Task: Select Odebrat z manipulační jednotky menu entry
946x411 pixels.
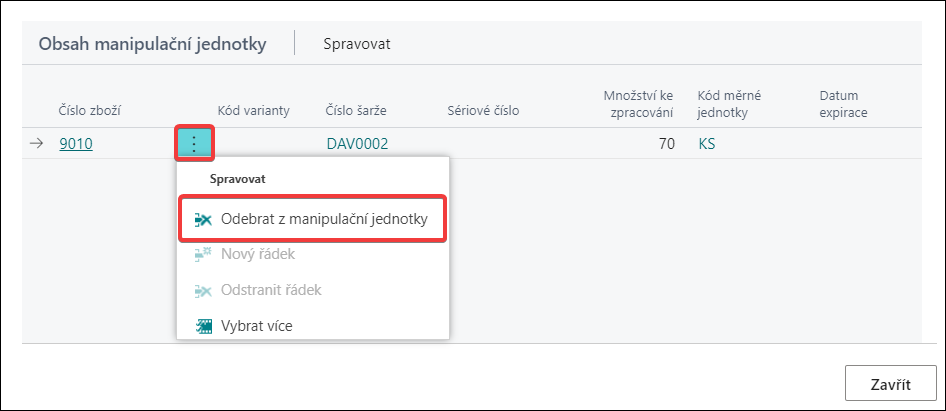Action: click(x=313, y=219)
